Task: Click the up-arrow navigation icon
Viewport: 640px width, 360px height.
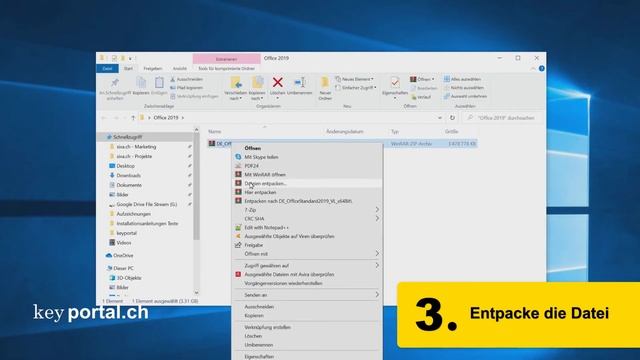Action: click(x=133, y=118)
